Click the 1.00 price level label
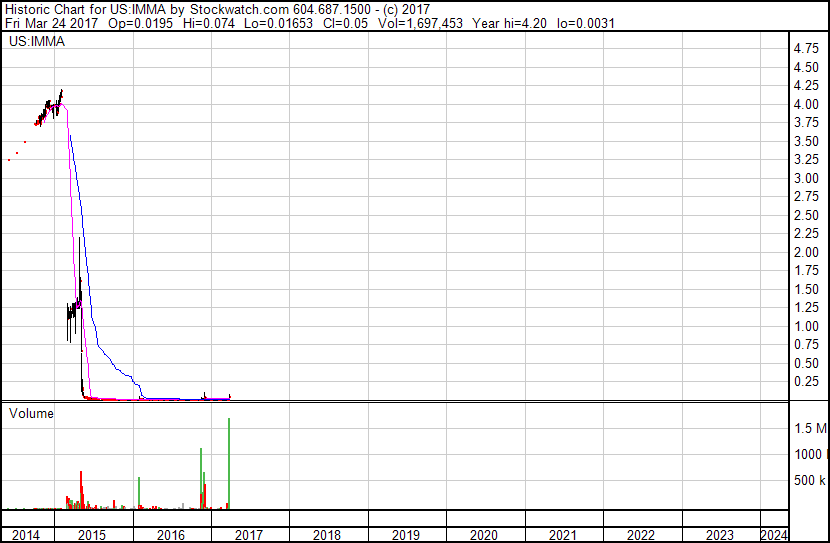This screenshot has width=830, height=543. click(806, 326)
